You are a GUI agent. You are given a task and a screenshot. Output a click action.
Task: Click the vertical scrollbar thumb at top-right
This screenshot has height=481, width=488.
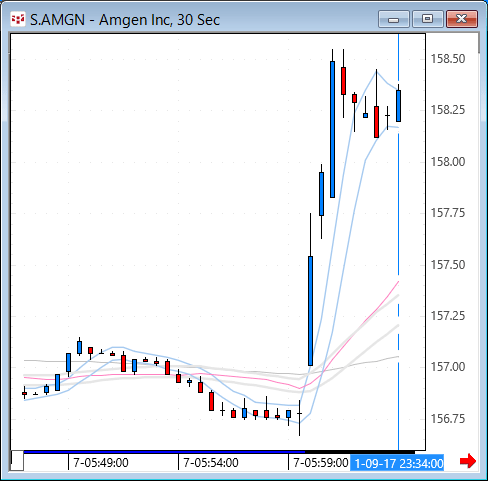(x=479, y=43)
